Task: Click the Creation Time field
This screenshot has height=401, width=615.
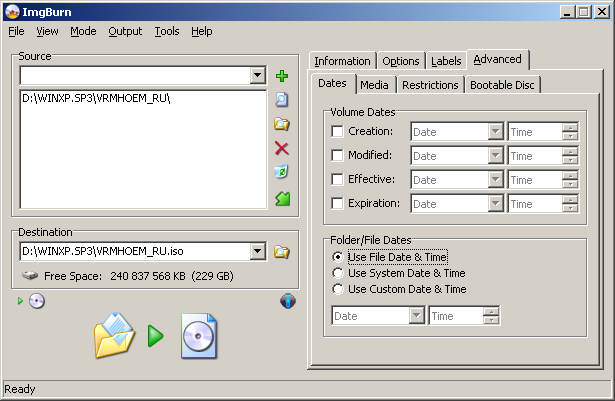Action: click(535, 132)
